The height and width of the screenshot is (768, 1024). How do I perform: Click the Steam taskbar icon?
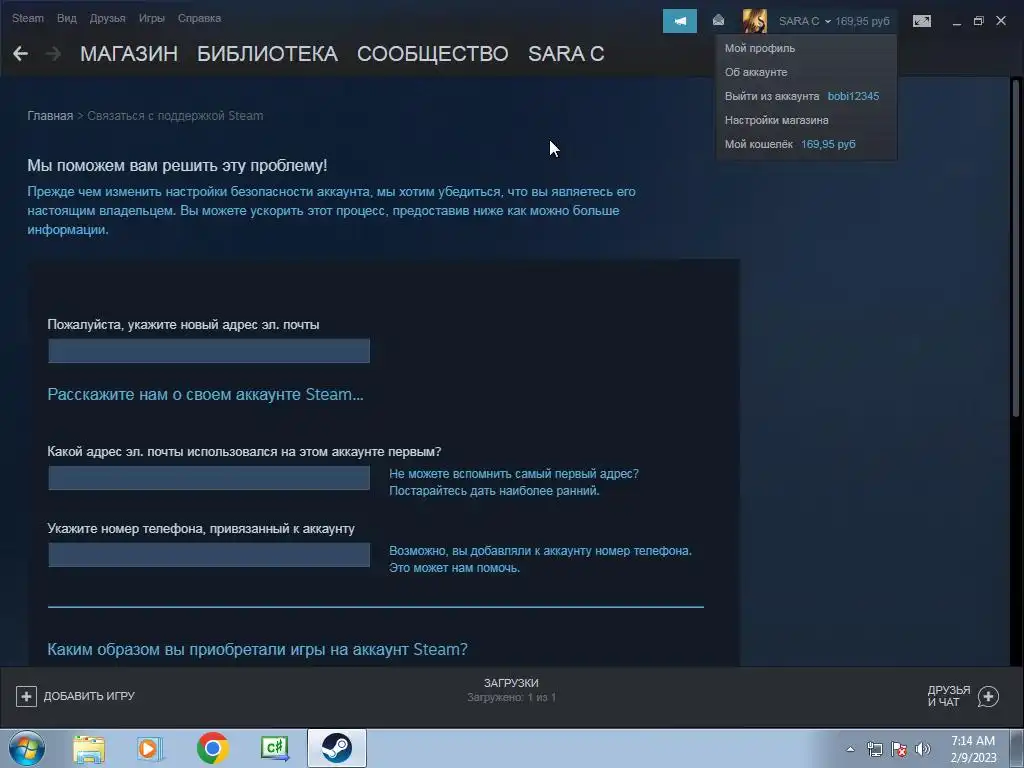[x=336, y=748]
